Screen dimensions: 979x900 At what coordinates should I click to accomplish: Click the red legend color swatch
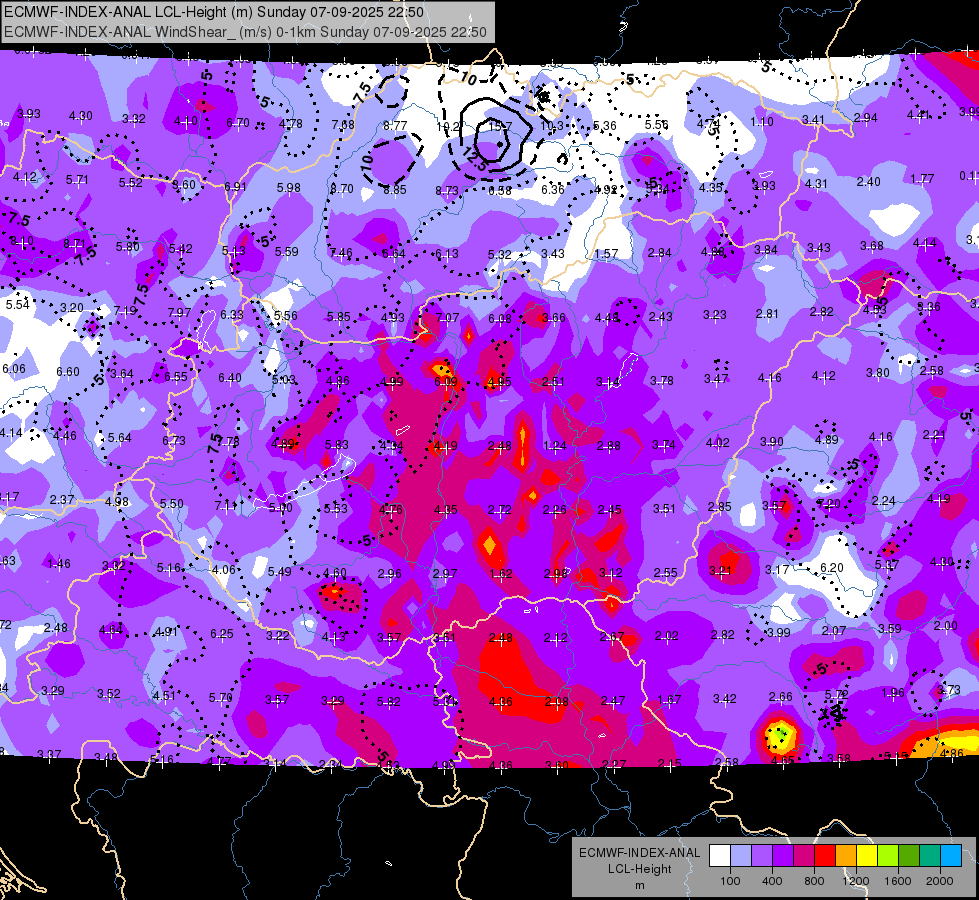825,856
